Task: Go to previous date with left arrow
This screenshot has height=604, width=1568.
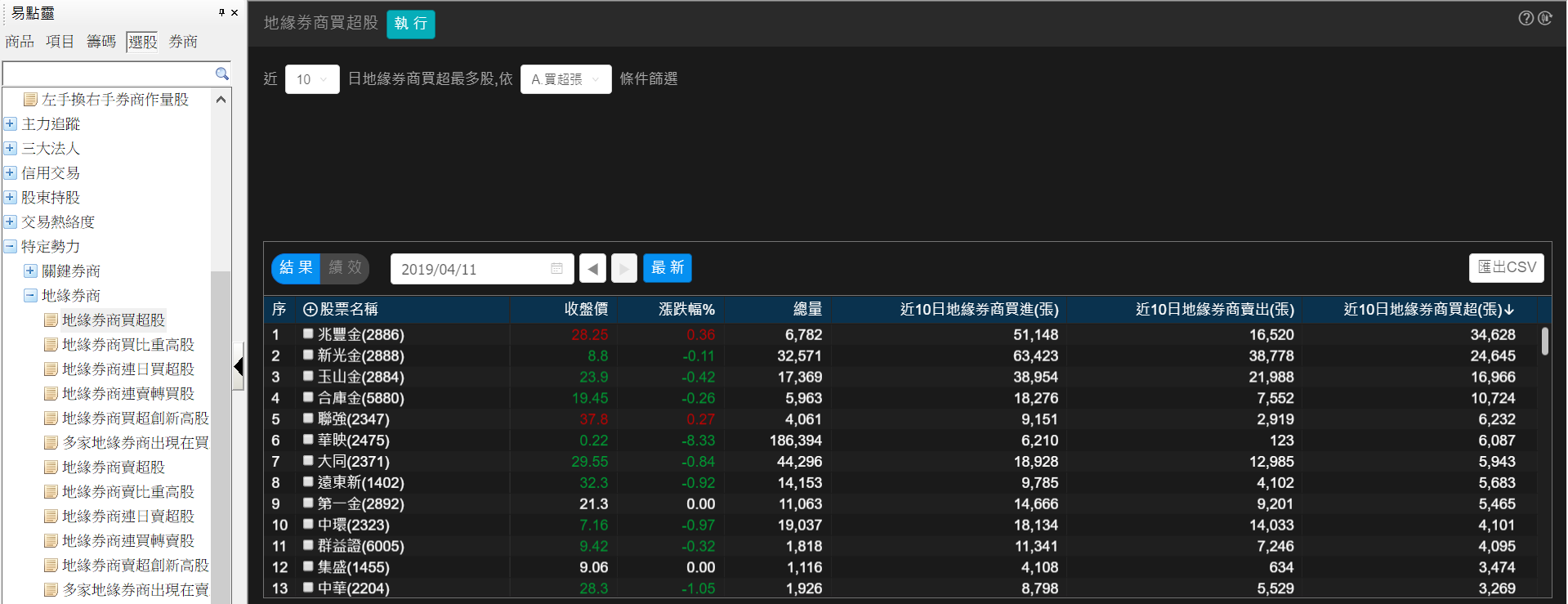Action: pyautogui.click(x=593, y=268)
